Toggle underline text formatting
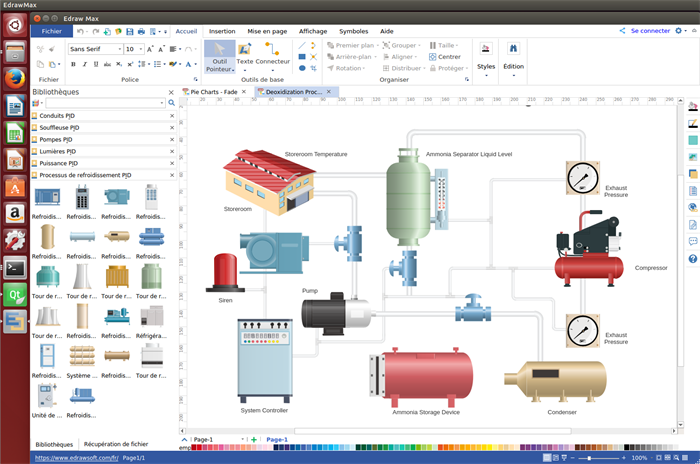700x464 pixels. click(98, 64)
